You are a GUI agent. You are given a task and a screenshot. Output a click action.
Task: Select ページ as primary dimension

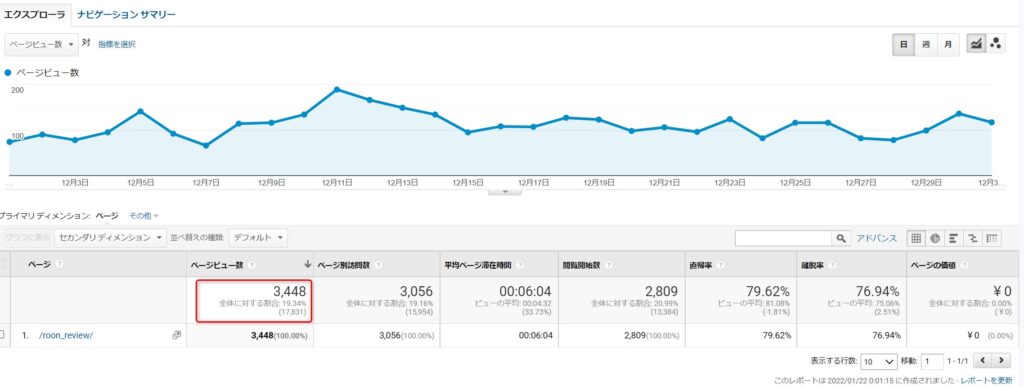click(107, 215)
